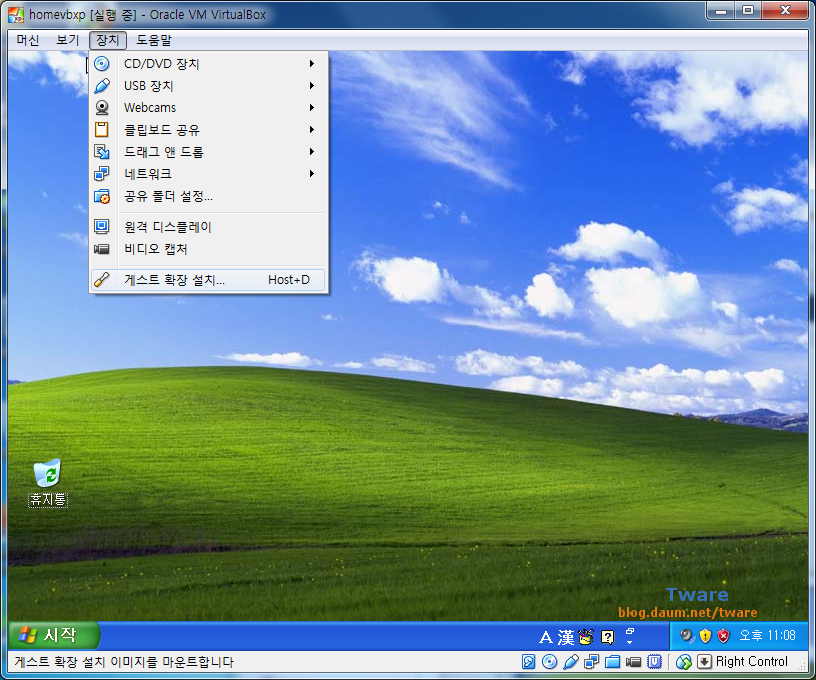816x680 pixels.
Task: Open 공유 폴더 설정... dialog entry
Action: click(x=209, y=196)
